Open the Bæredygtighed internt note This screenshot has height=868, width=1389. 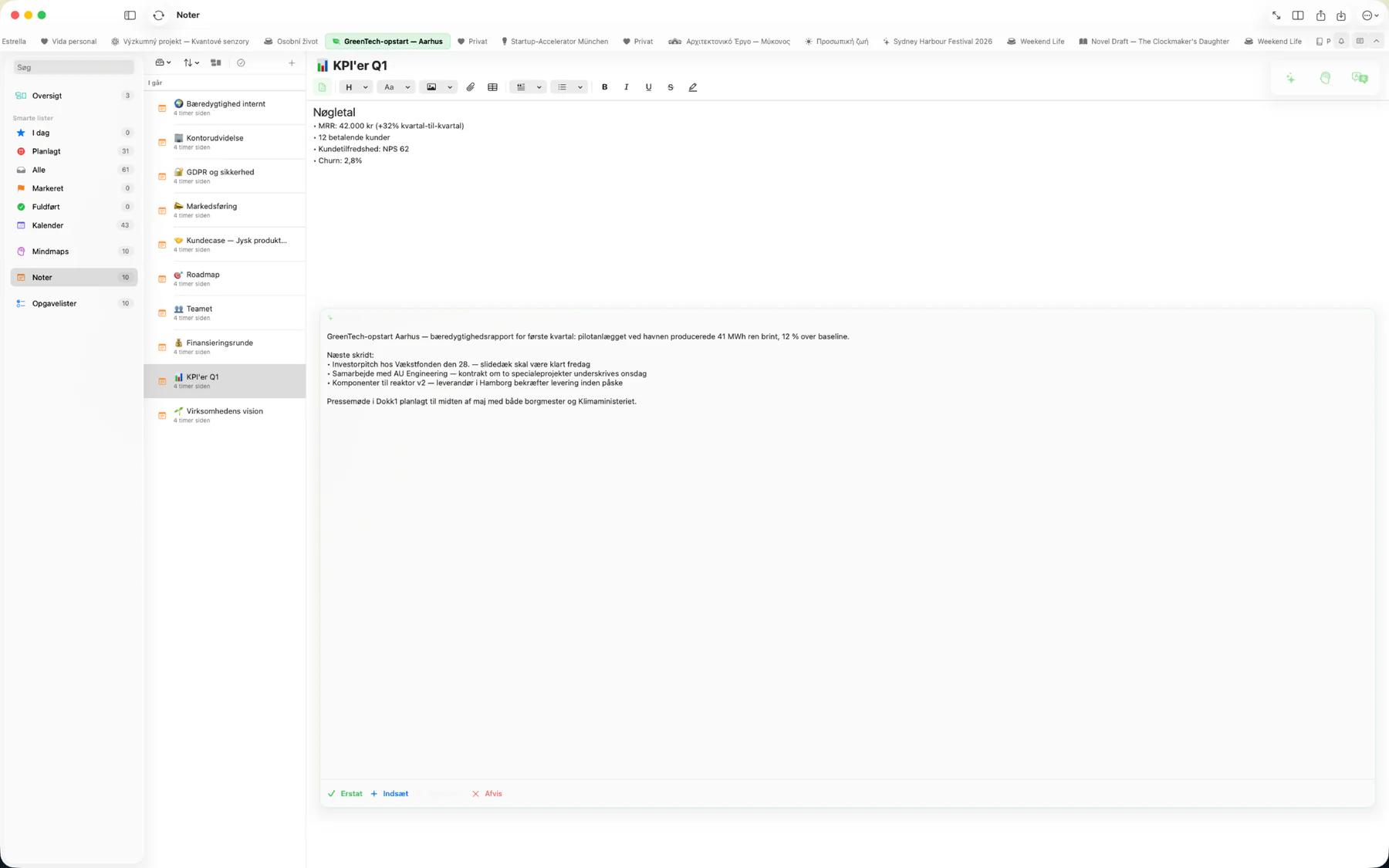(x=225, y=108)
